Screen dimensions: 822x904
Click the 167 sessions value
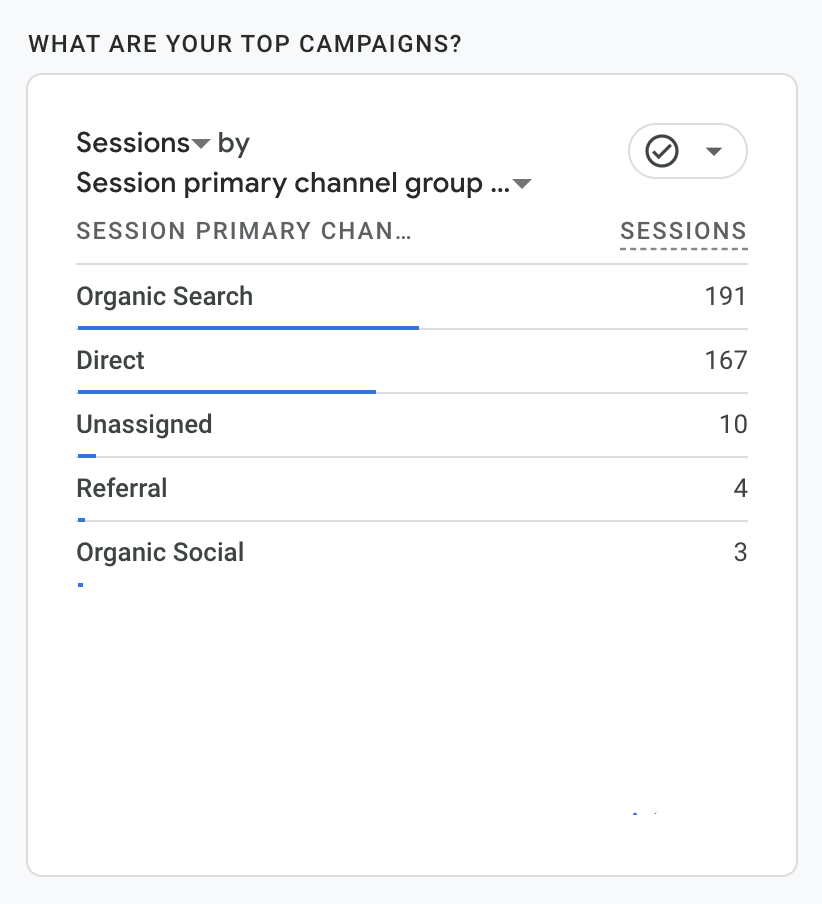point(725,361)
